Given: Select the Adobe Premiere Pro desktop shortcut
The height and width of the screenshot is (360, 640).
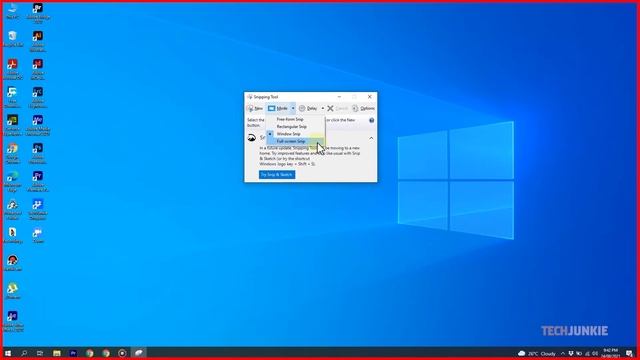Looking at the screenshot, I should tap(38, 182).
